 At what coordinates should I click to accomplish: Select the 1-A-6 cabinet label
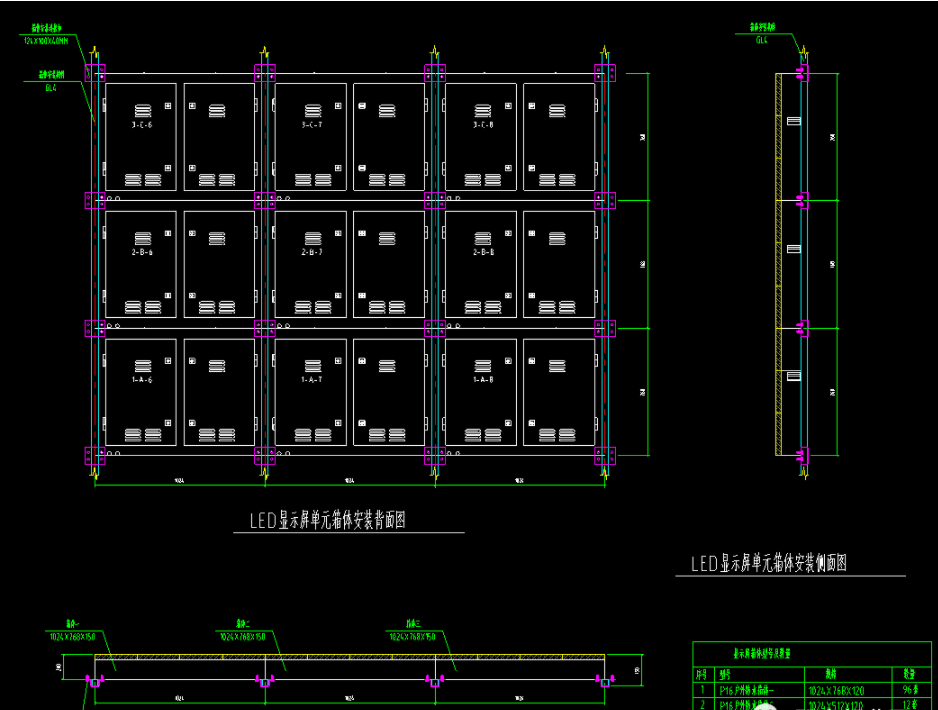point(141,381)
